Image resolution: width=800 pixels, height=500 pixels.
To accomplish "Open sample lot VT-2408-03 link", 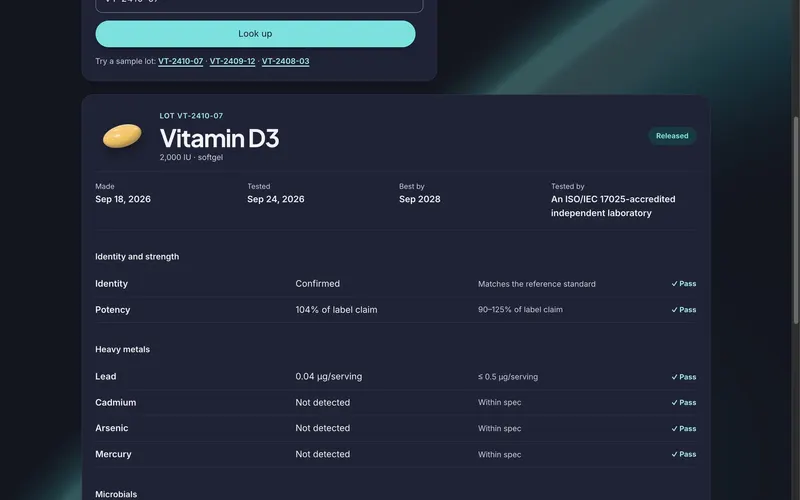I will (x=285, y=61).
